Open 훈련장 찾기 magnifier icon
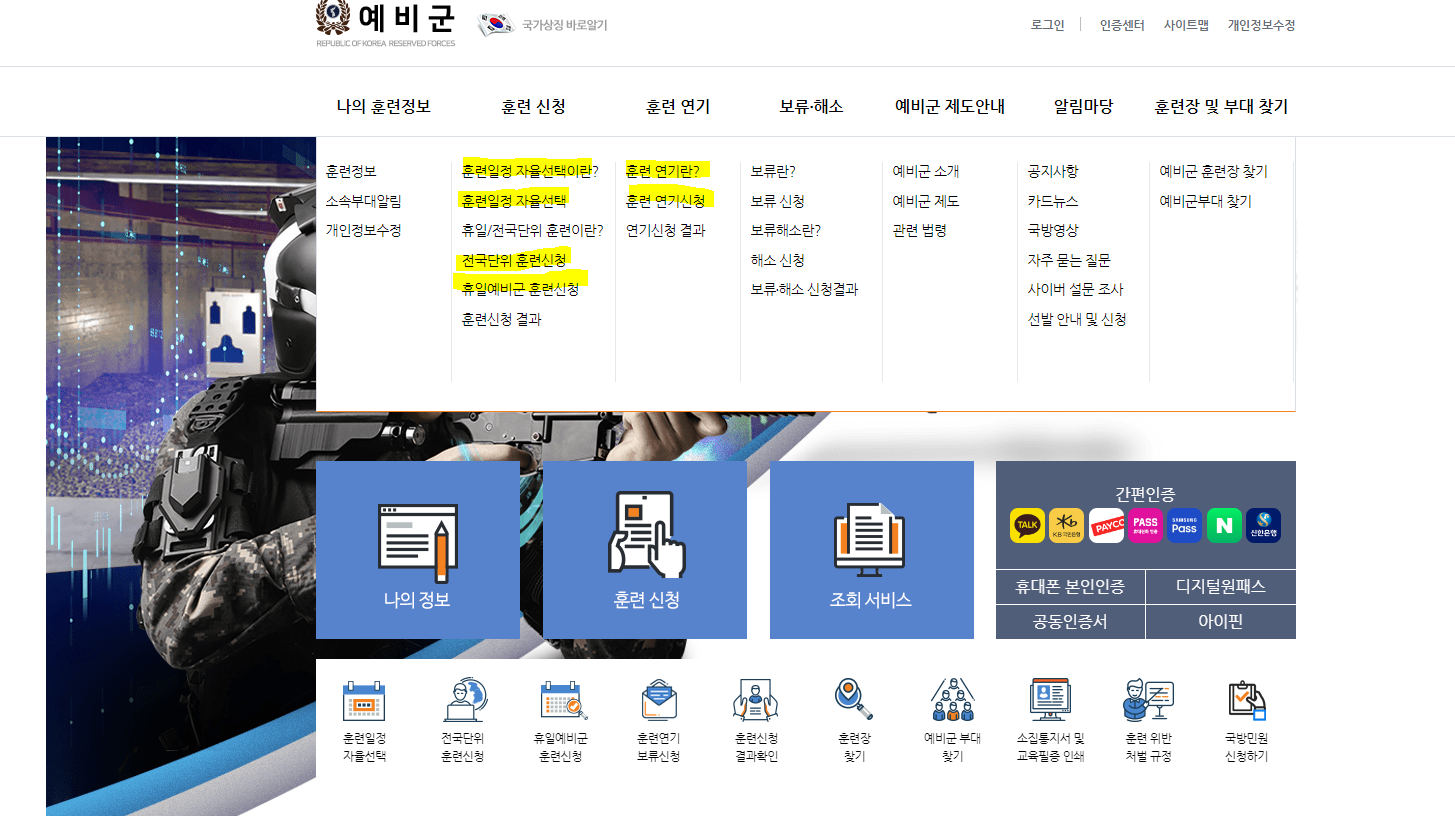The image size is (1455, 816). [x=853, y=699]
